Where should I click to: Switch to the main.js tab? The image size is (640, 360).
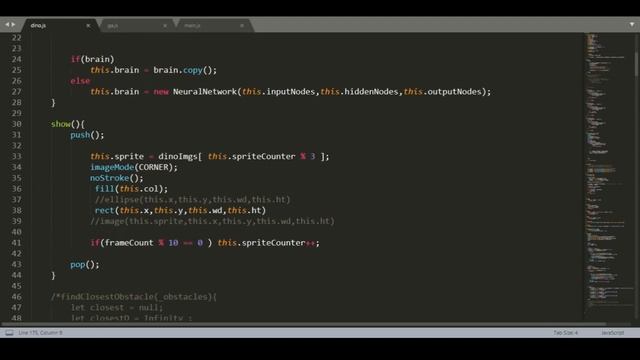click(x=213, y=25)
